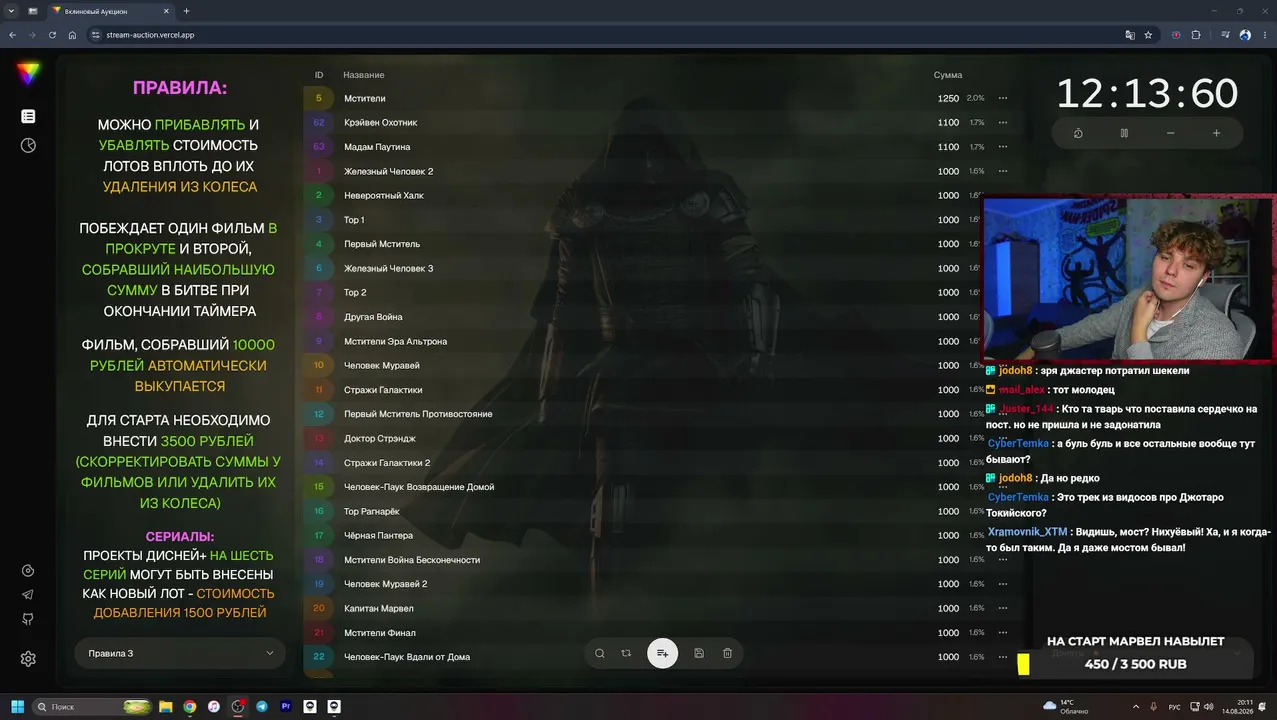
Task: Click the search lots magnifier icon
Action: (x=600, y=653)
